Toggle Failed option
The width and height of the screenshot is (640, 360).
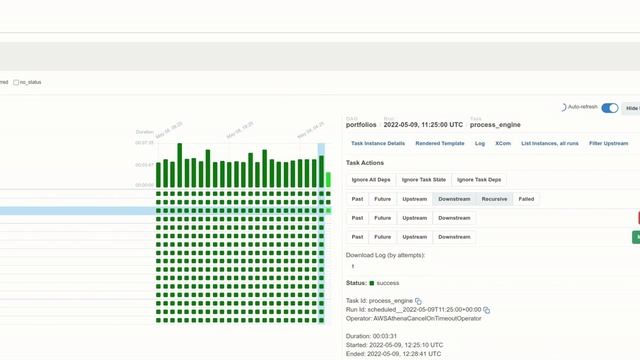point(526,199)
